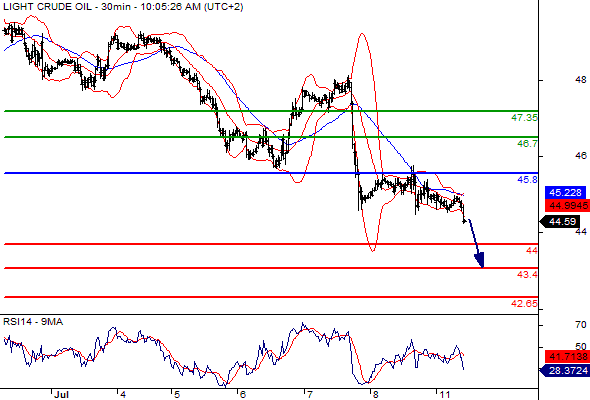Click the blue downward forecast arrow head
Screen dimensions: 590x400
click(x=479, y=261)
